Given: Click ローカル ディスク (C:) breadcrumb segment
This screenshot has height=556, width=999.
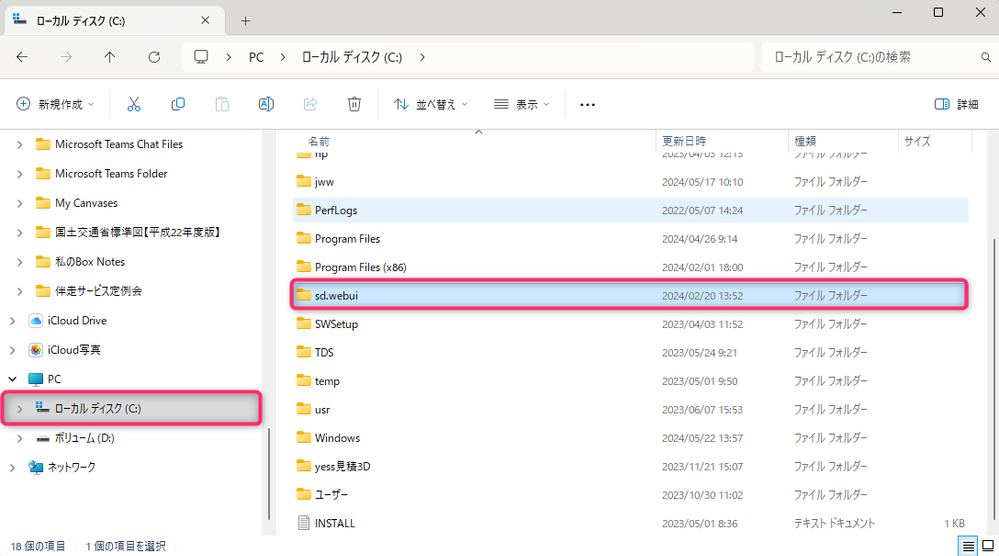Looking at the screenshot, I should [352, 57].
